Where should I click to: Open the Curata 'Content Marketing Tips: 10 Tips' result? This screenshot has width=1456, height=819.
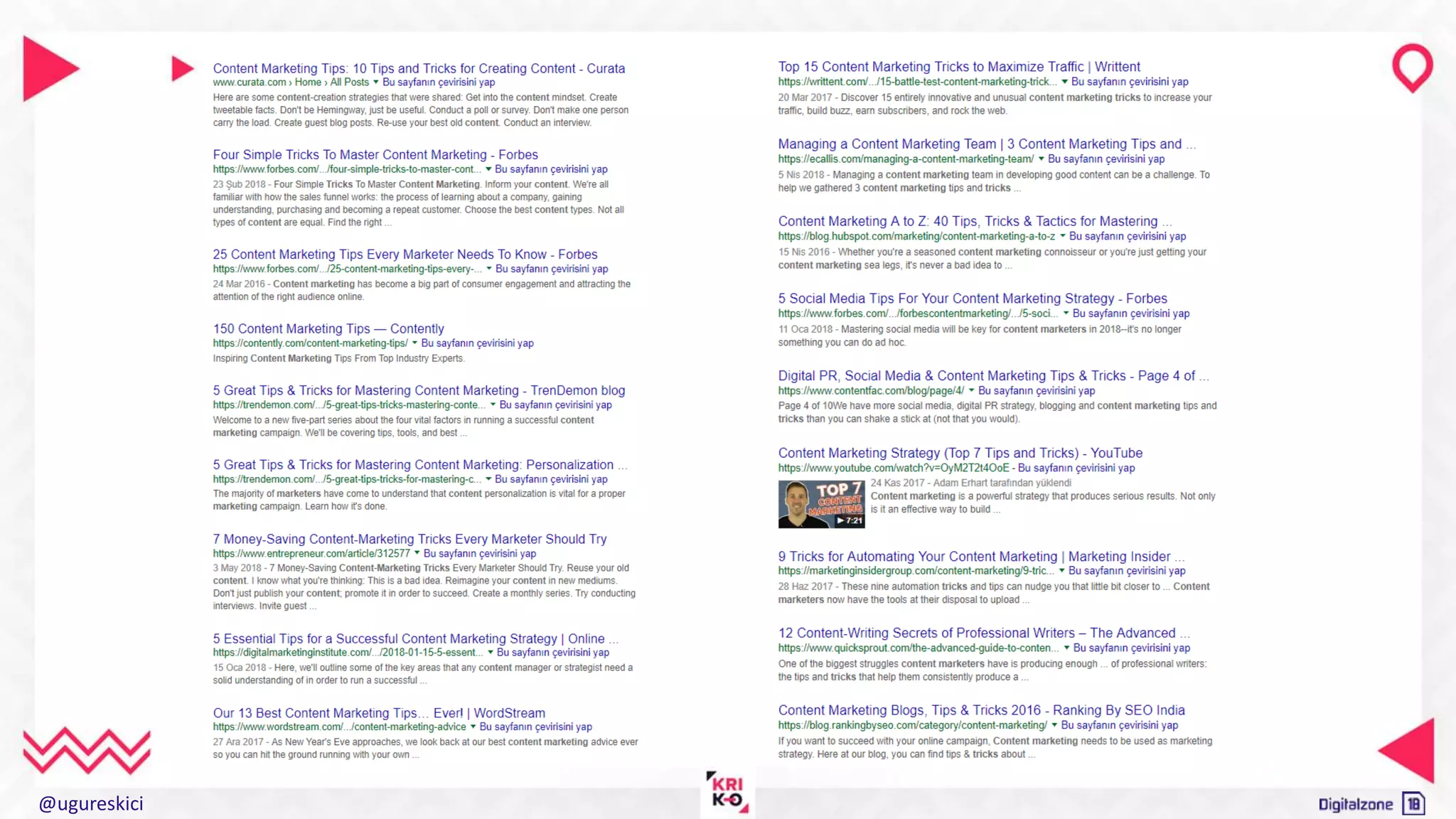tap(419, 68)
